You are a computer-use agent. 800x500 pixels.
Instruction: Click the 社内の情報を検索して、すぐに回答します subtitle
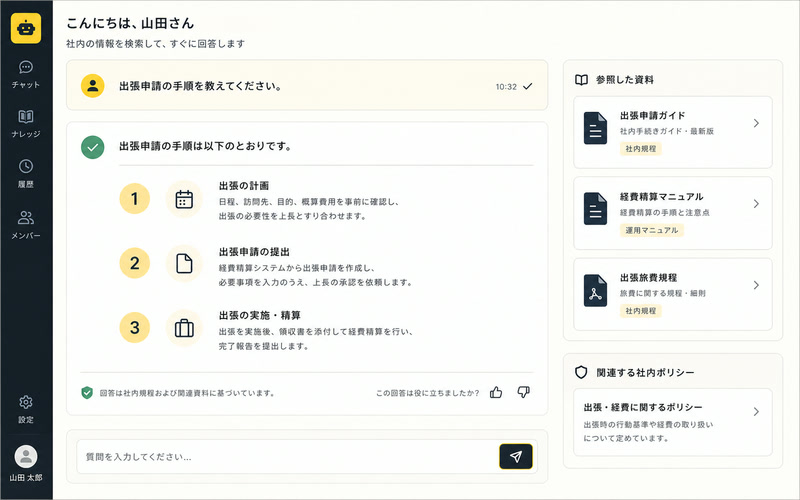click(156, 44)
